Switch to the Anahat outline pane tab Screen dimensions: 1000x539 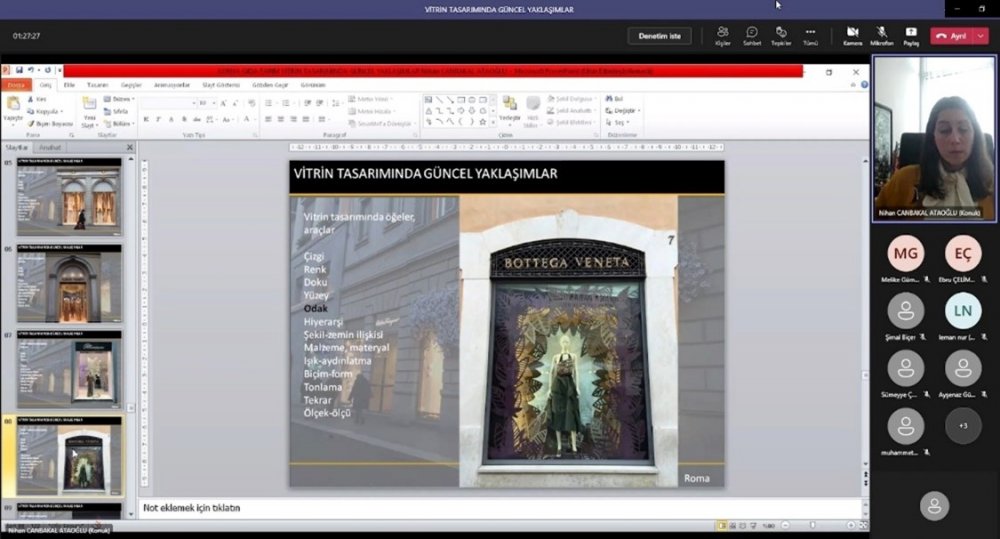(50, 147)
